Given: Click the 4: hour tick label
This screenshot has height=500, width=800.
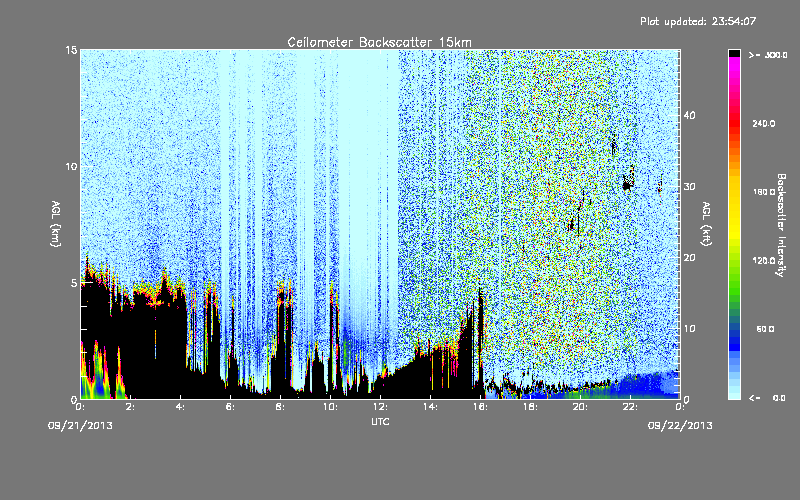Looking at the screenshot, I should (x=181, y=407).
